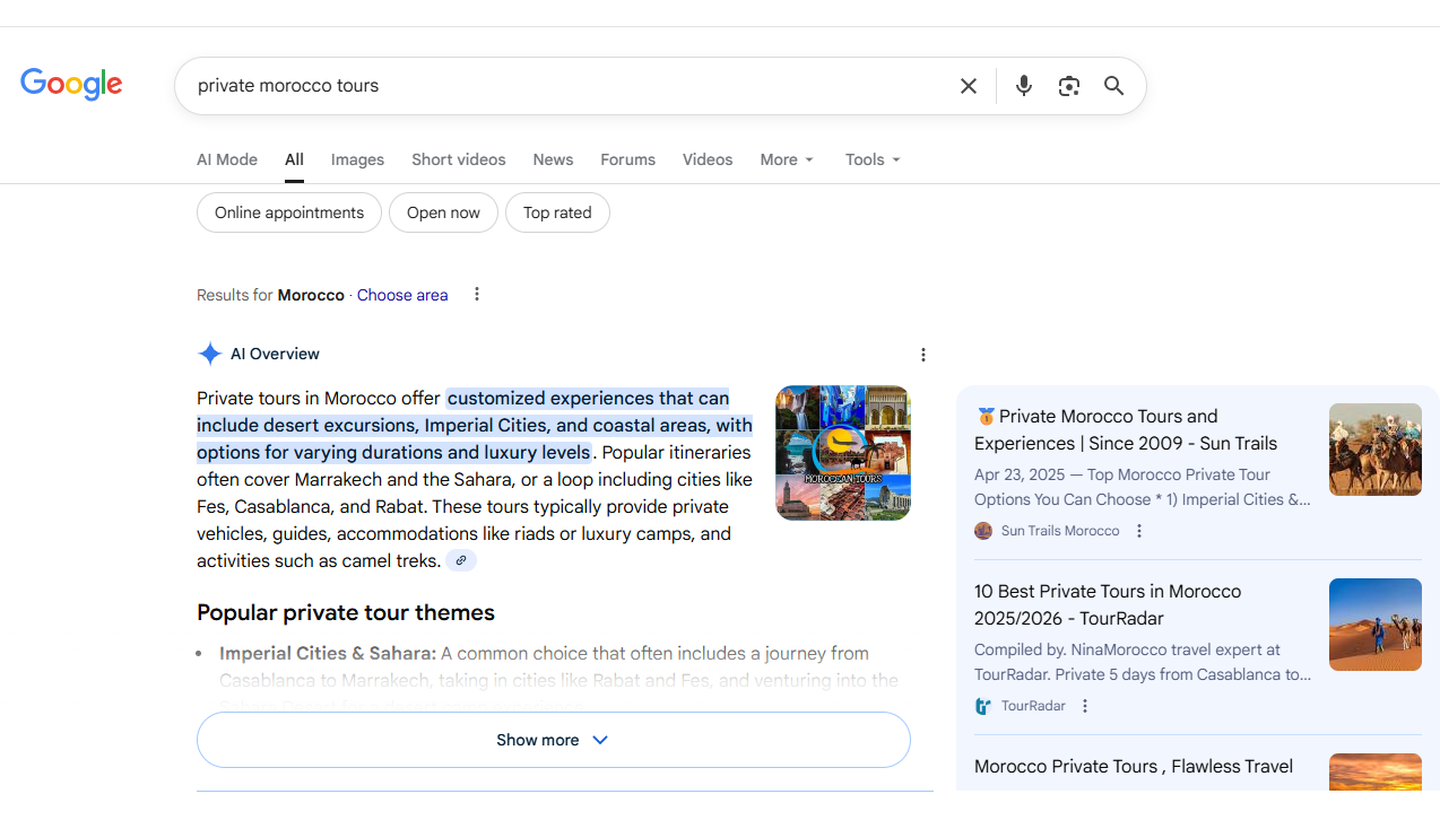Open Morocco Private Tours, Flawless Travel link
This screenshot has height=820, width=1440.
click(x=1134, y=767)
